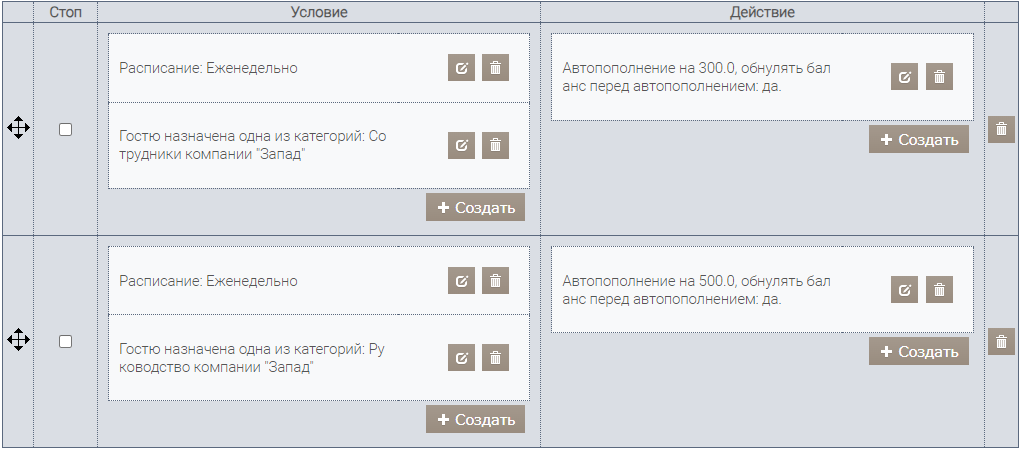Create a new action in second rule
The height and width of the screenshot is (450, 1021).
[919, 351]
